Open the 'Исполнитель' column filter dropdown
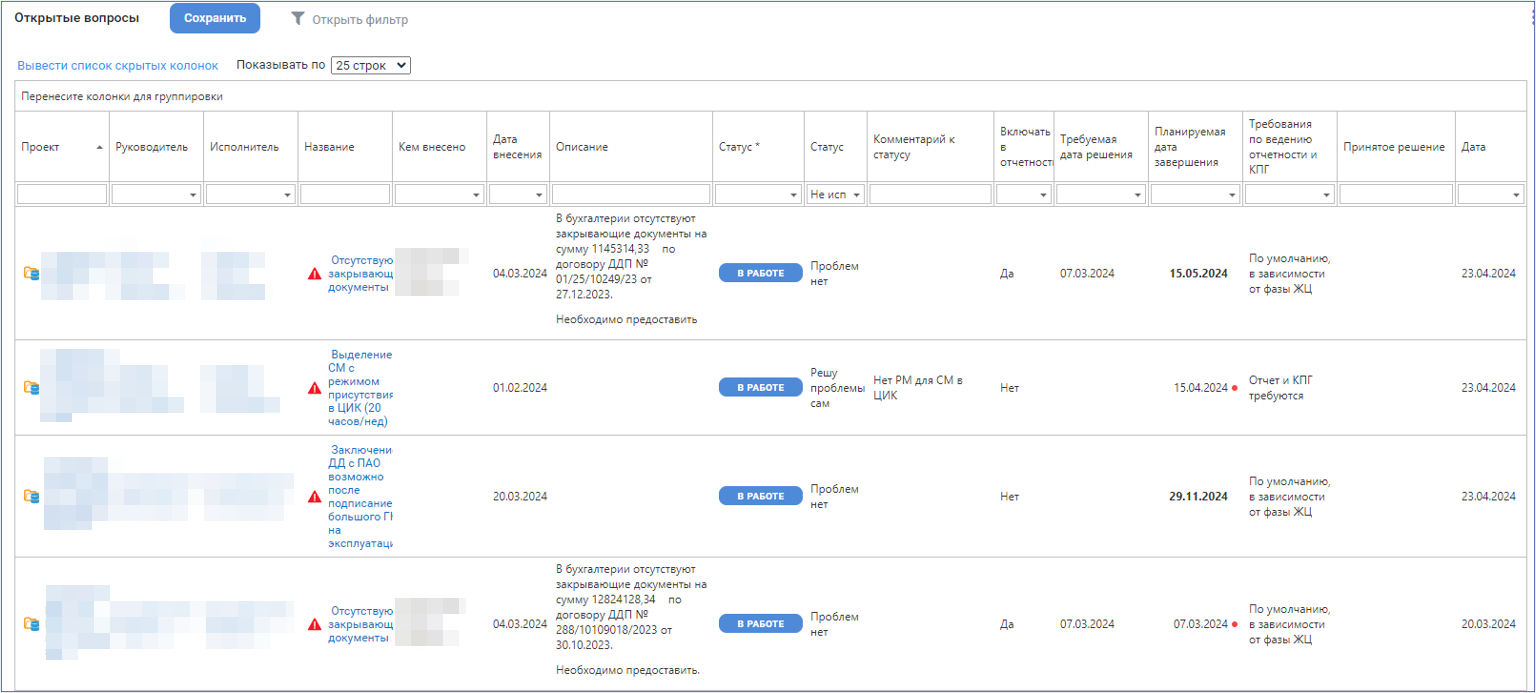The height and width of the screenshot is (693, 1536). [288, 195]
